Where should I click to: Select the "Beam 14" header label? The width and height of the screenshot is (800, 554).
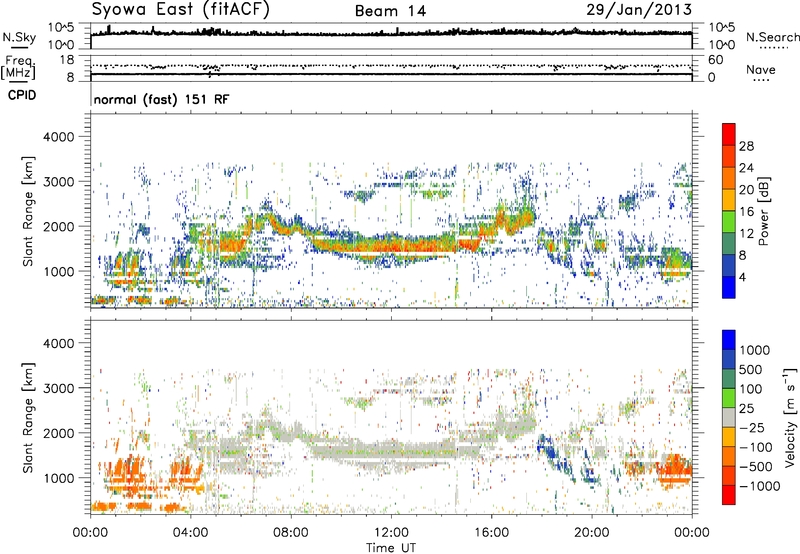coord(391,11)
